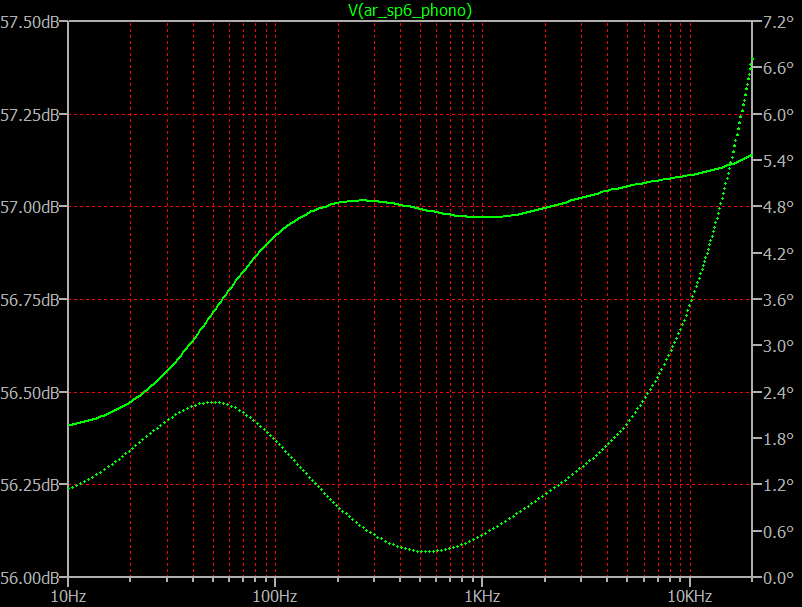Click the 3.6° phase axis label
Viewport: 802px width, 607px height.
coord(778,300)
